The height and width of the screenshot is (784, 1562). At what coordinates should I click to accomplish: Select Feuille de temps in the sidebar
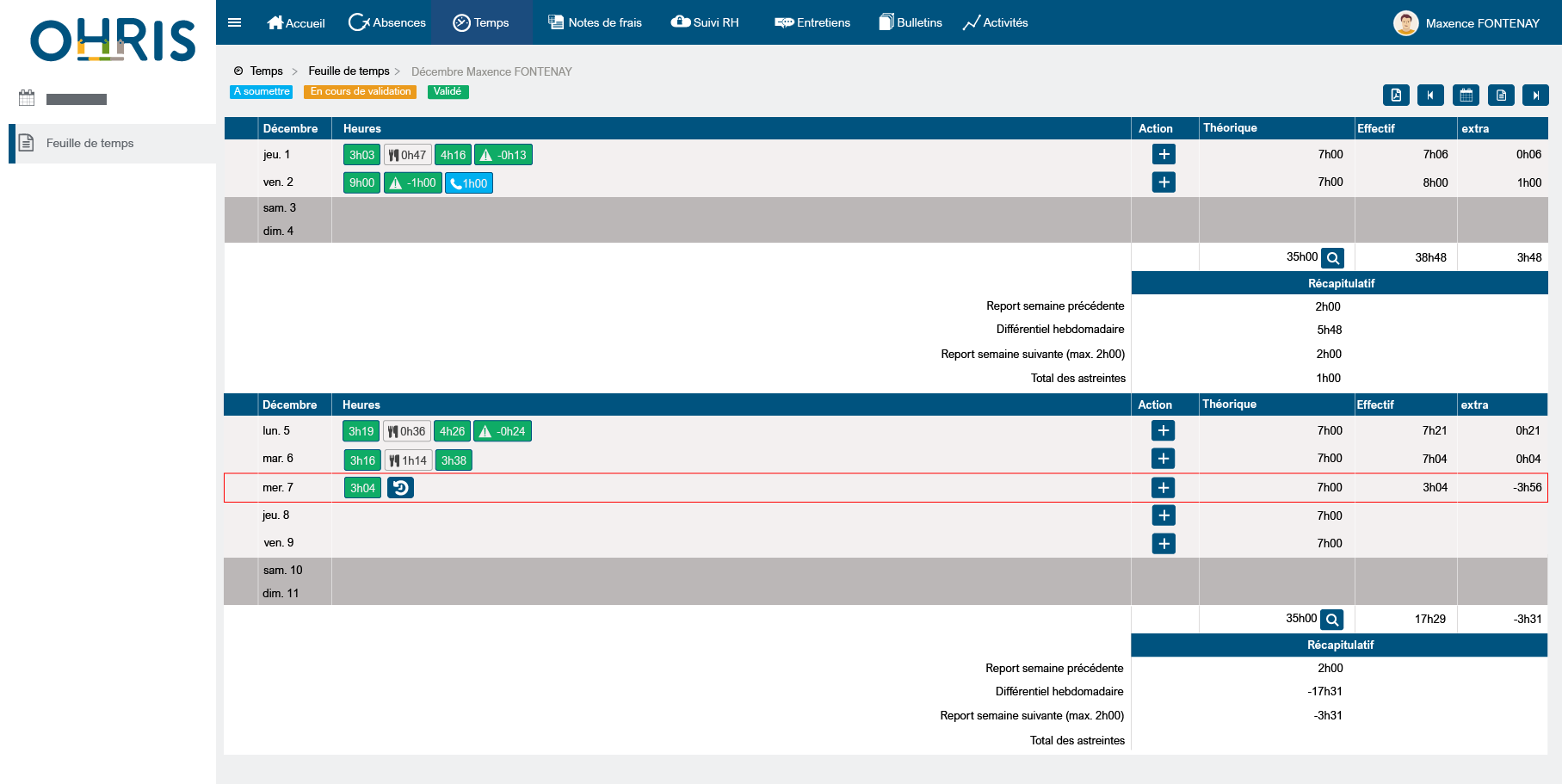point(90,144)
